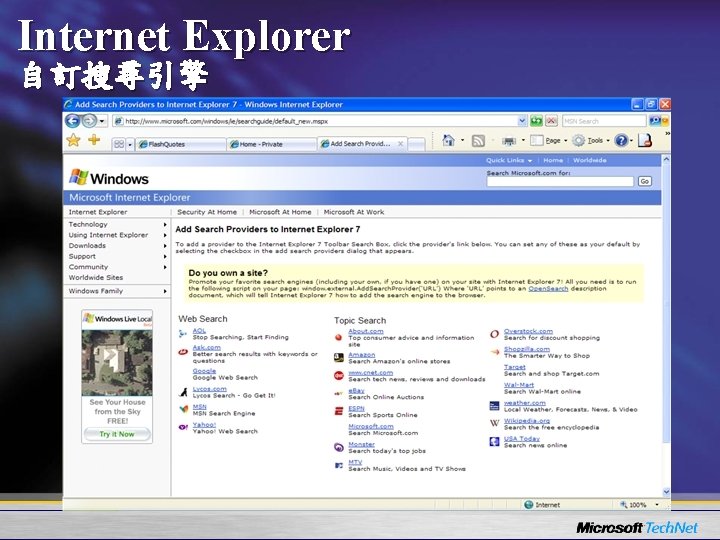The width and height of the screenshot is (720, 540).
Task: Open Microsoft At Home tab
Action: tap(280, 212)
